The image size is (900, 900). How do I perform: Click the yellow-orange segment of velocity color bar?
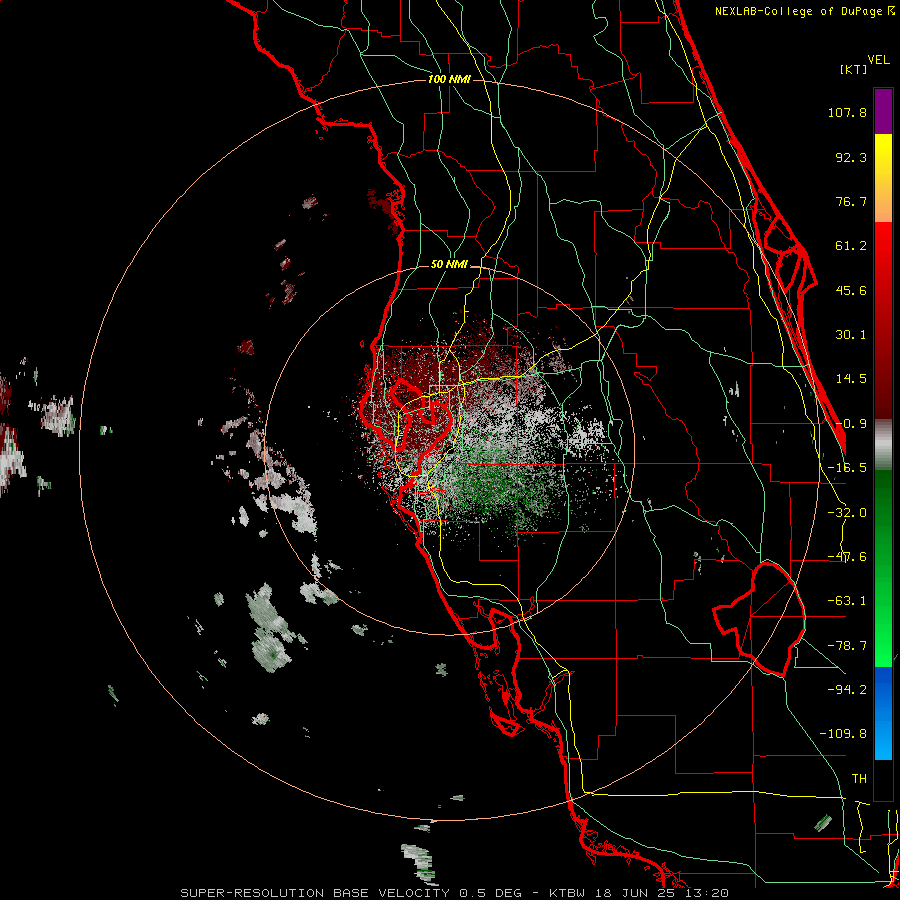click(883, 178)
